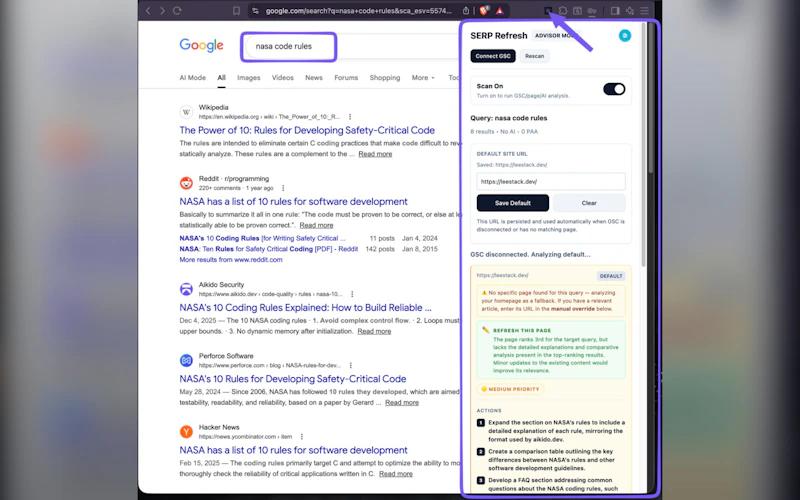Viewport: 800px width, 500px height.
Task: Reload the Google search page
Action: [177, 11]
